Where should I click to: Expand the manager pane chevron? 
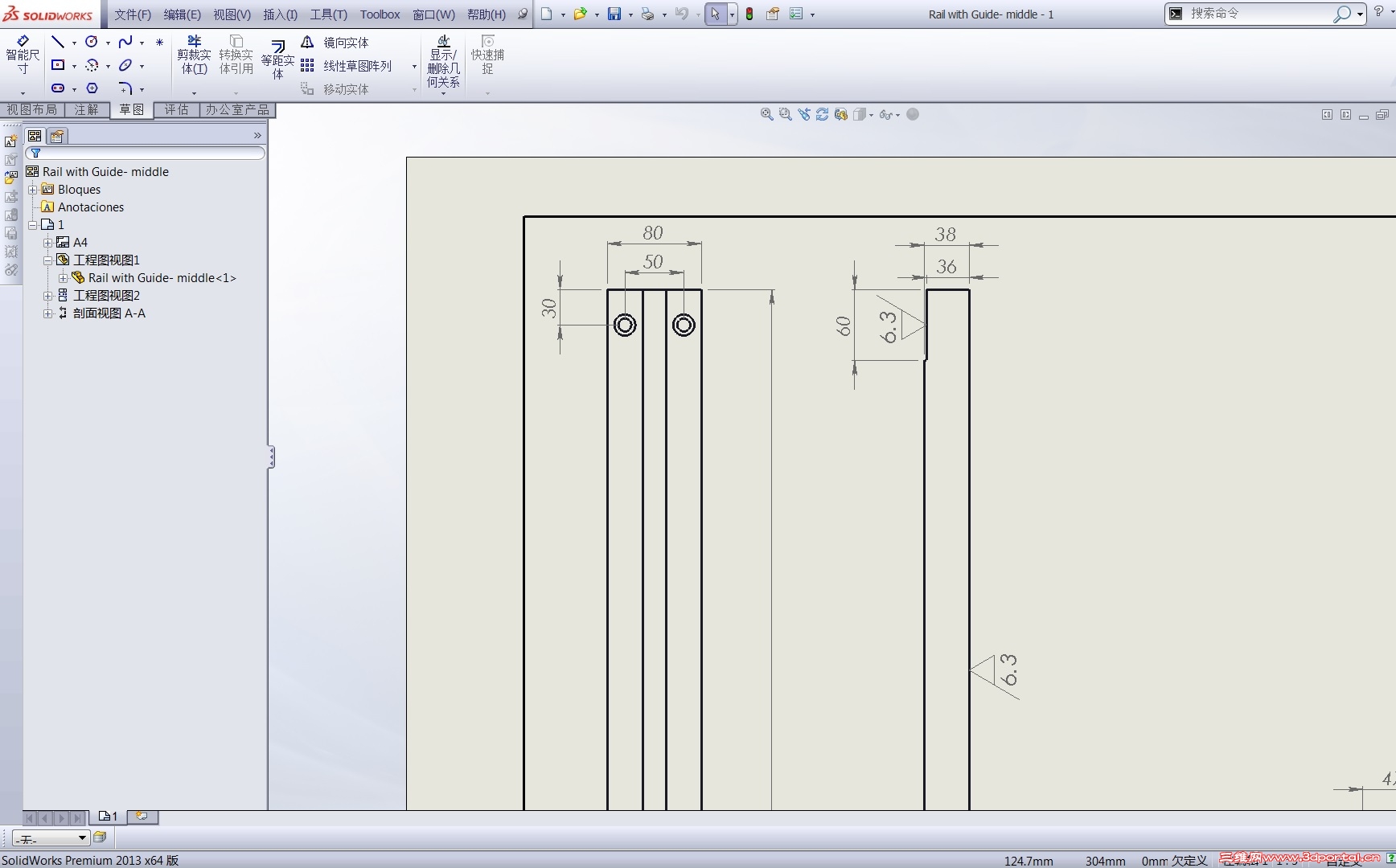pos(257,136)
